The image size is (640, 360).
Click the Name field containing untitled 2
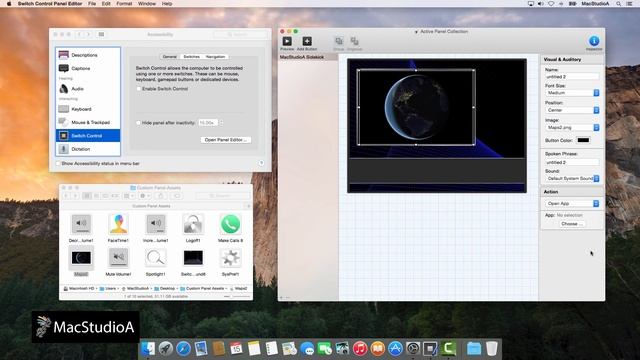coord(572,76)
